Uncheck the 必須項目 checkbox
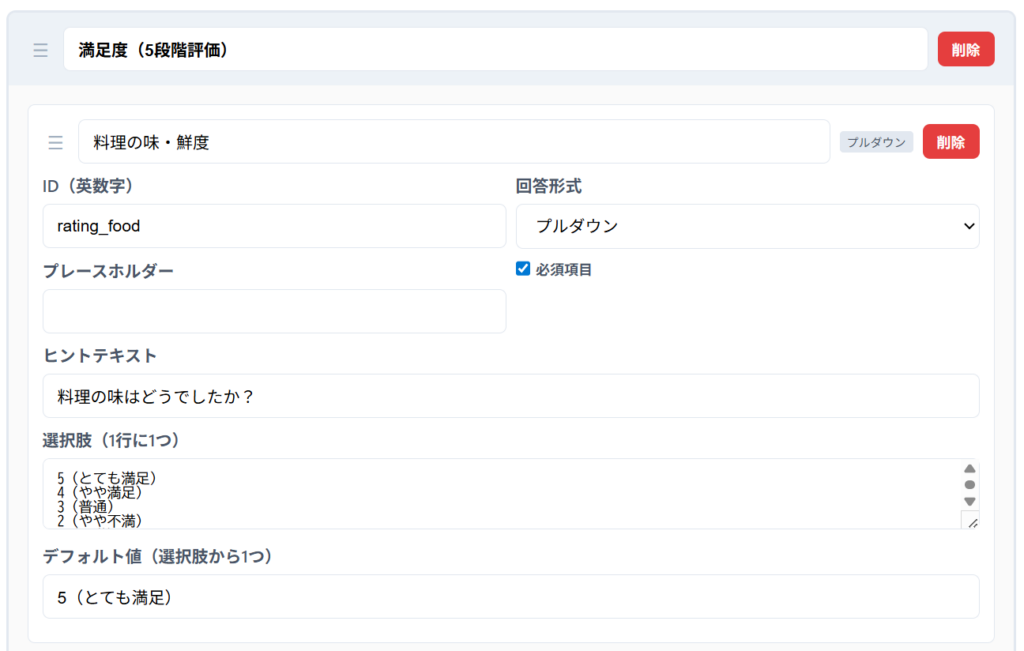The height and width of the screenshot is (651, 1024). coord(523,269)
